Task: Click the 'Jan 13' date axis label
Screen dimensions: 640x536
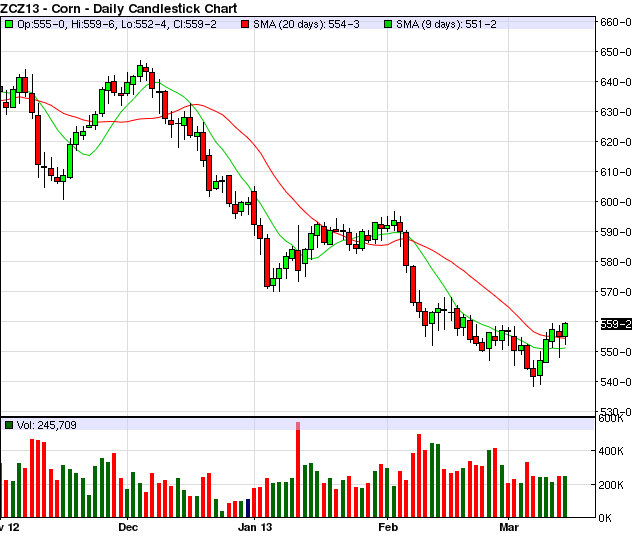Action: 255,527
